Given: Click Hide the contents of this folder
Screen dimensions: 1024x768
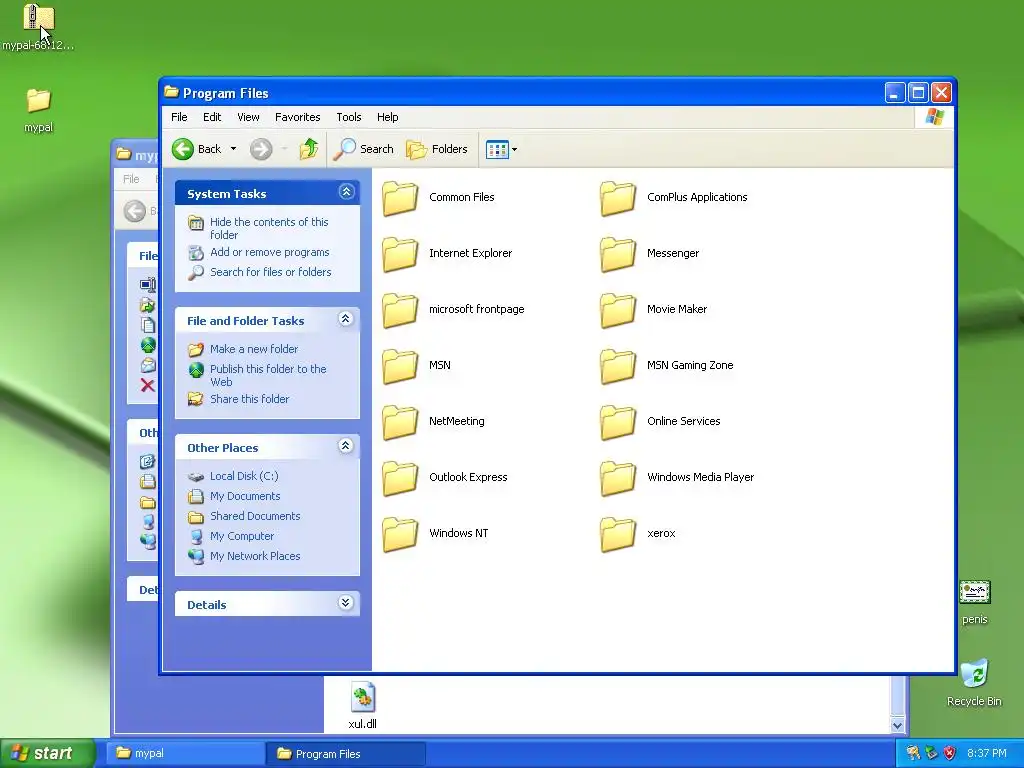Looking at the screenshot, I should [269, 229].
